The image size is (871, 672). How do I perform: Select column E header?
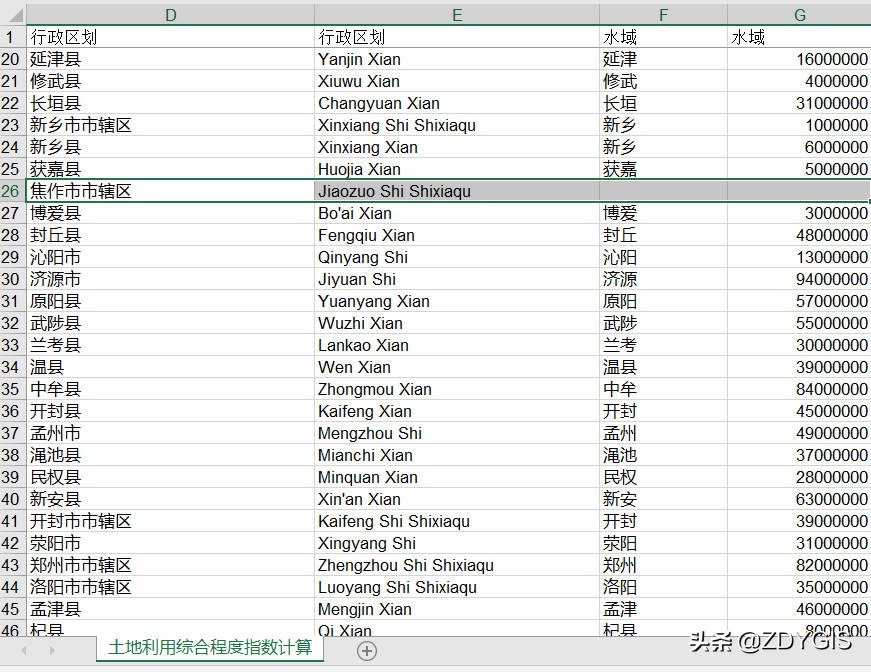click(x=457, y=14)
